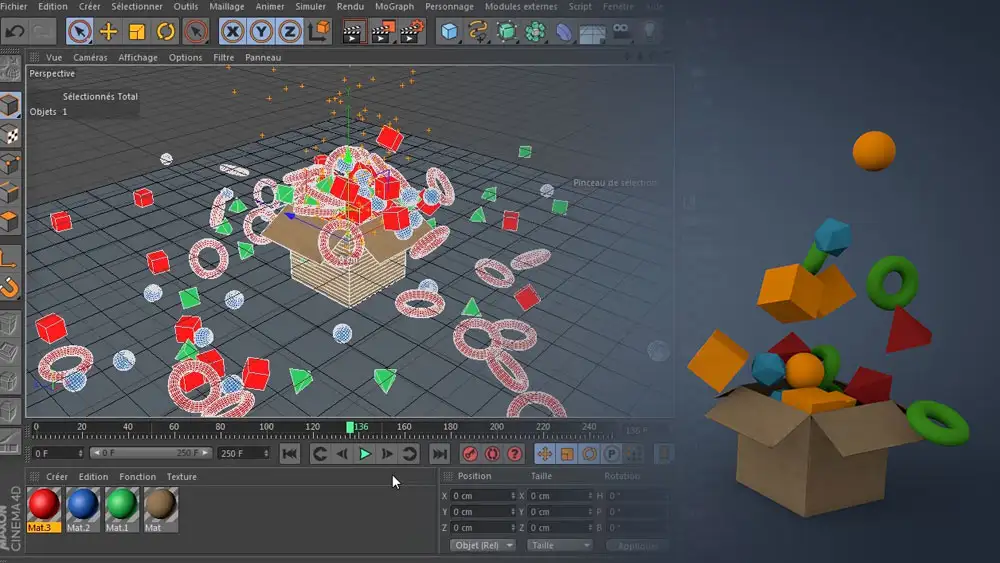
Task: Add a cube primitive object
Action: 449,31
